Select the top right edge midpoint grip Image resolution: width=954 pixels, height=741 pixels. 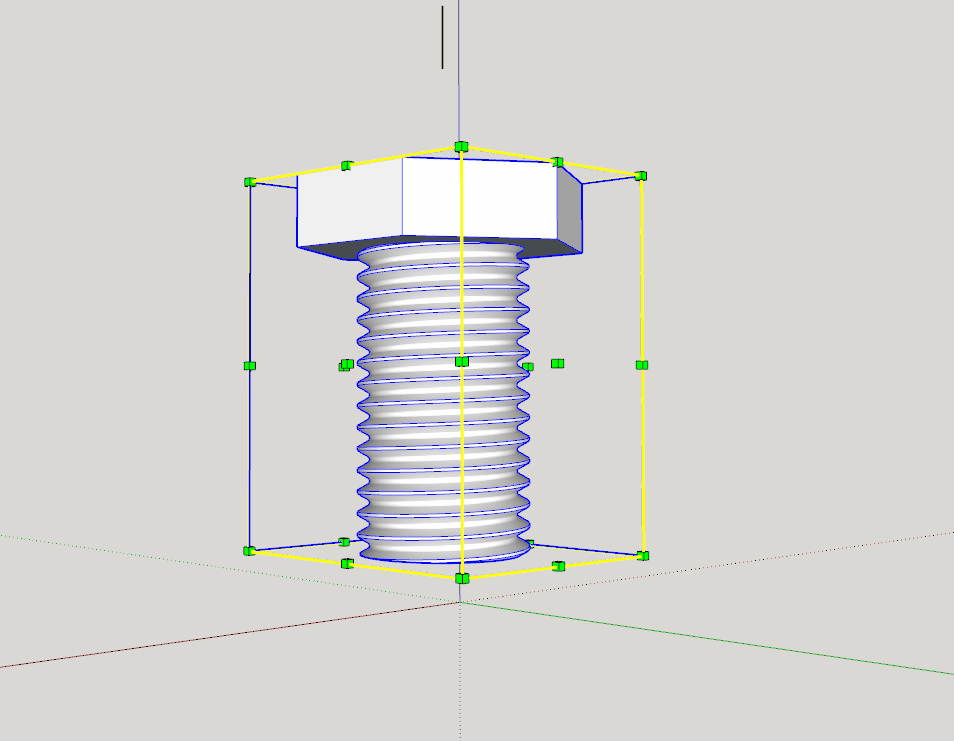coord(557,162)
